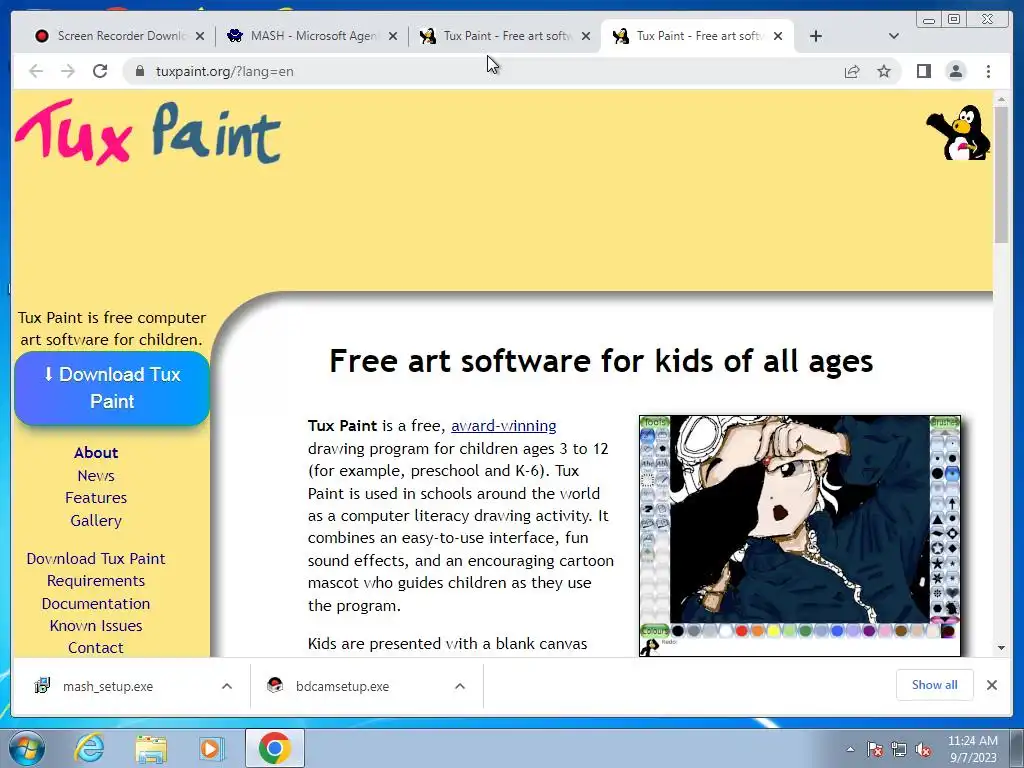Close the active Tux Paint tab
Viewport: 1024px width, 768px height.
click(778, 36)
